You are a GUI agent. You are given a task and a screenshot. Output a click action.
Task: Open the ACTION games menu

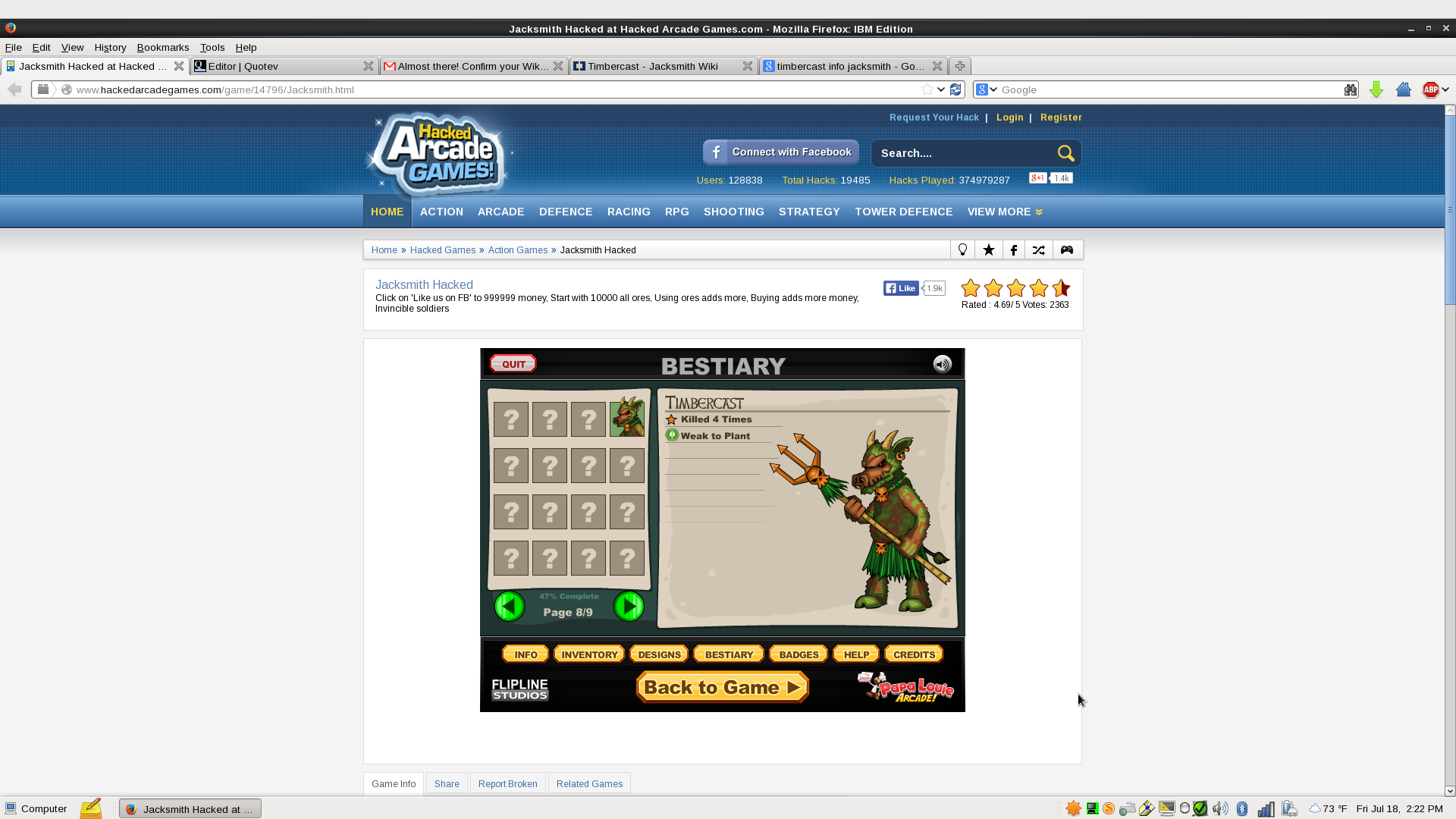[441, 211]
